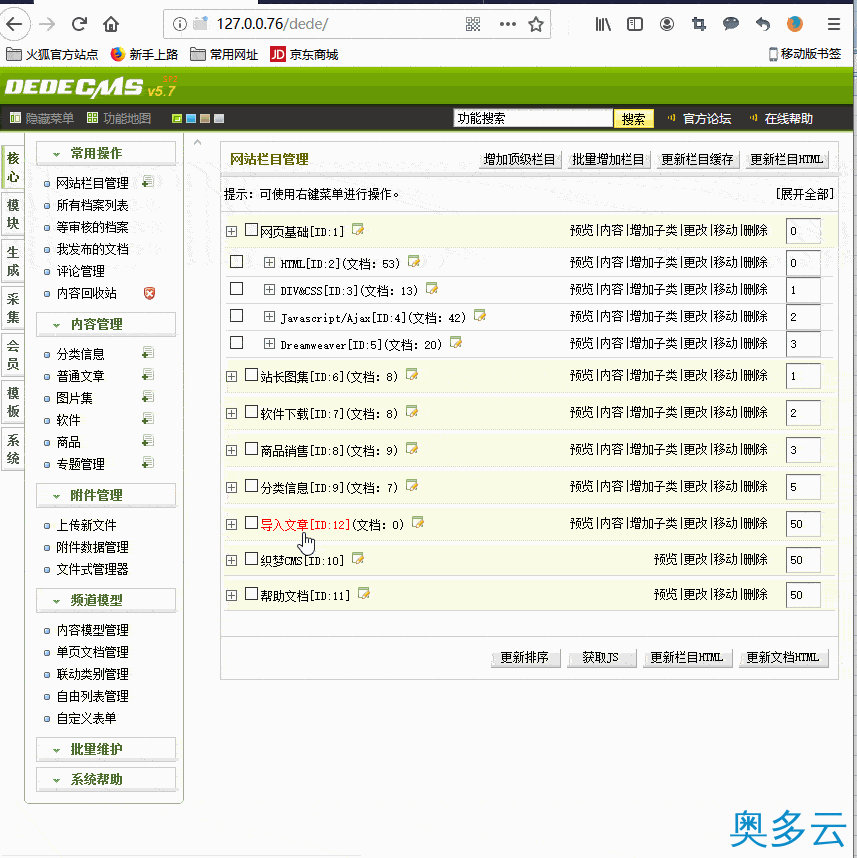
Task: Switch to the 系统 side tab
Action: click(x=13, y=449)
